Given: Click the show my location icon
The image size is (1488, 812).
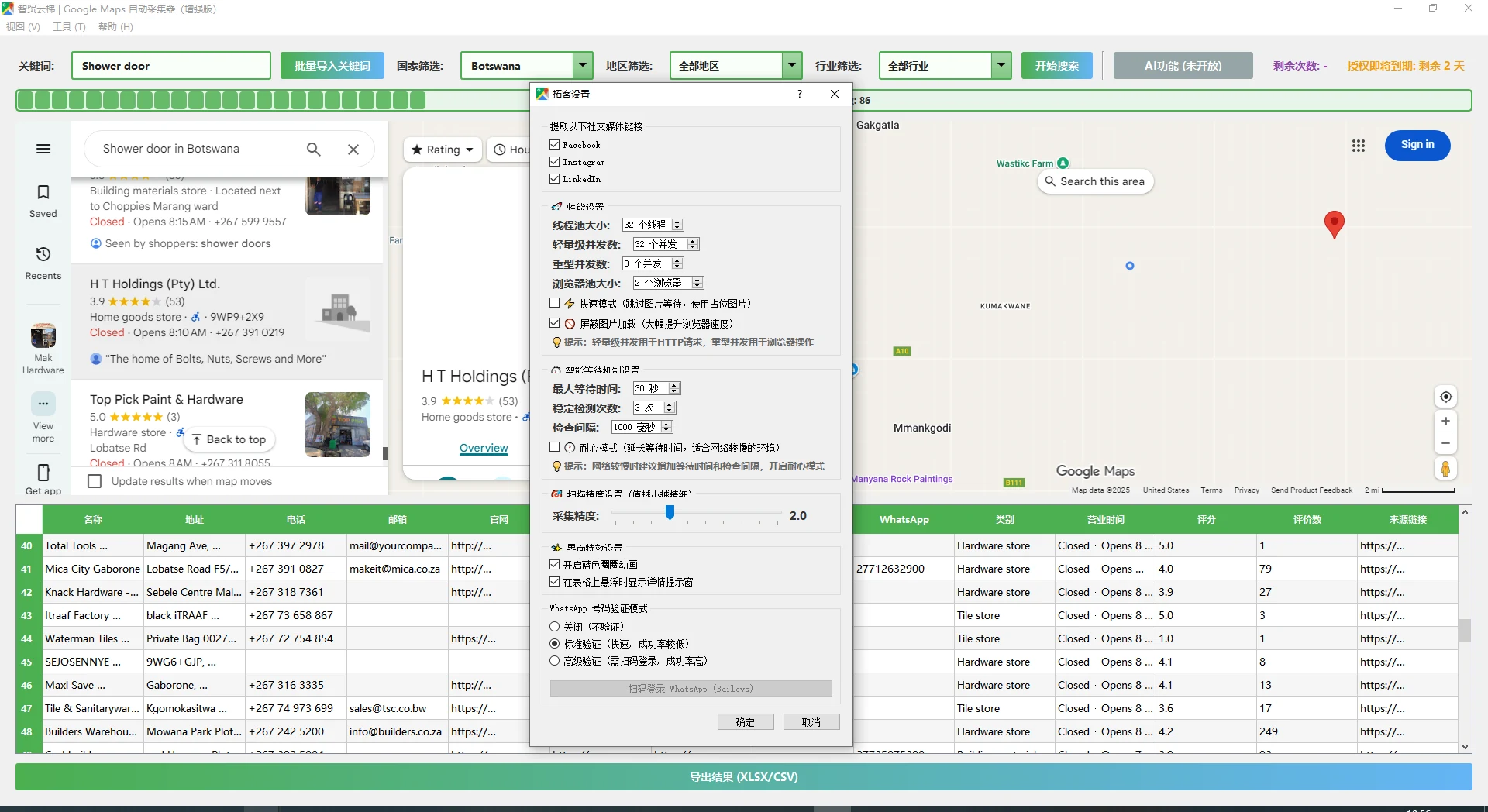Looking at the screenshot, I should tap(1445, 397).
